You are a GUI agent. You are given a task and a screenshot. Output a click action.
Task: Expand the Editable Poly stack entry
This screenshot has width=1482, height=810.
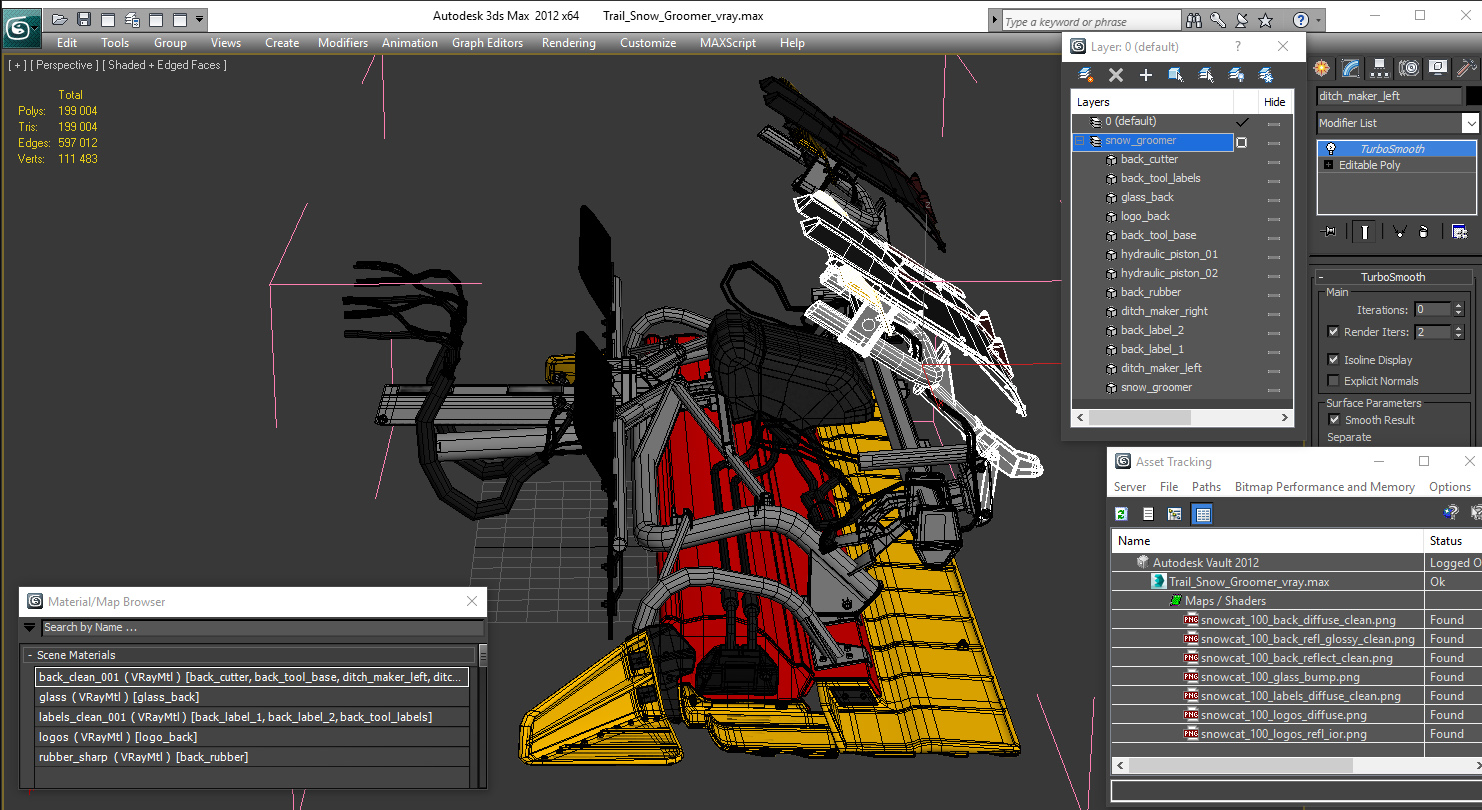1329,165
